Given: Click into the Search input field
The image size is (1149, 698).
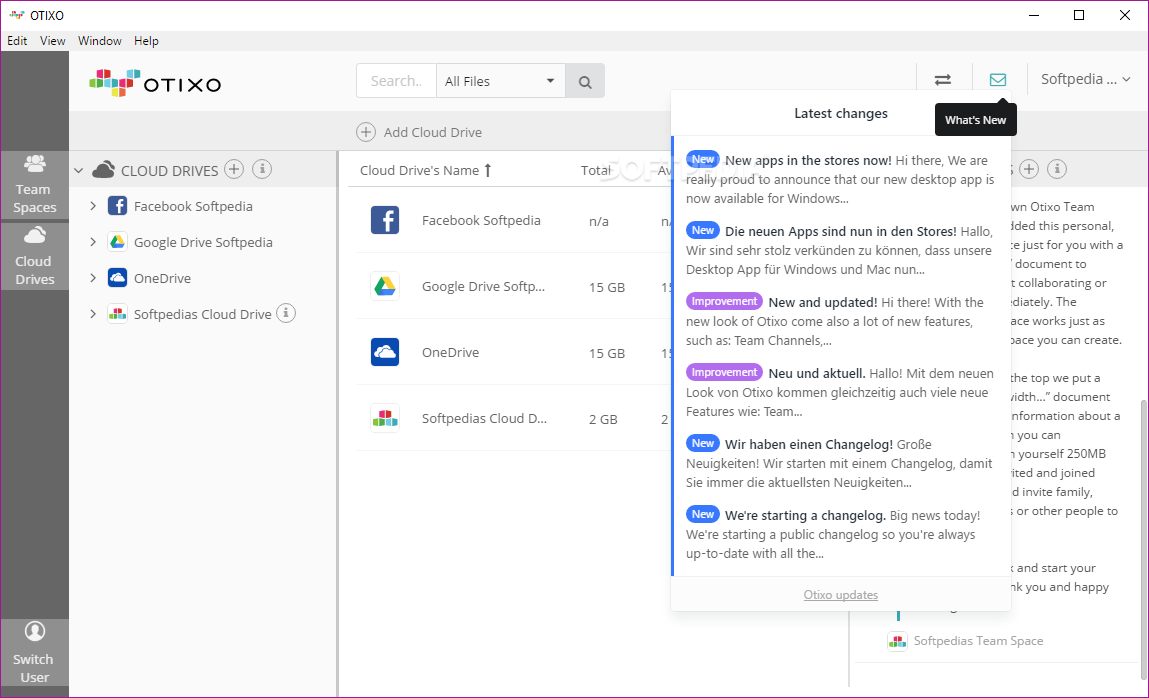Looking at the screenshot, I should click(x=396, y=81).
